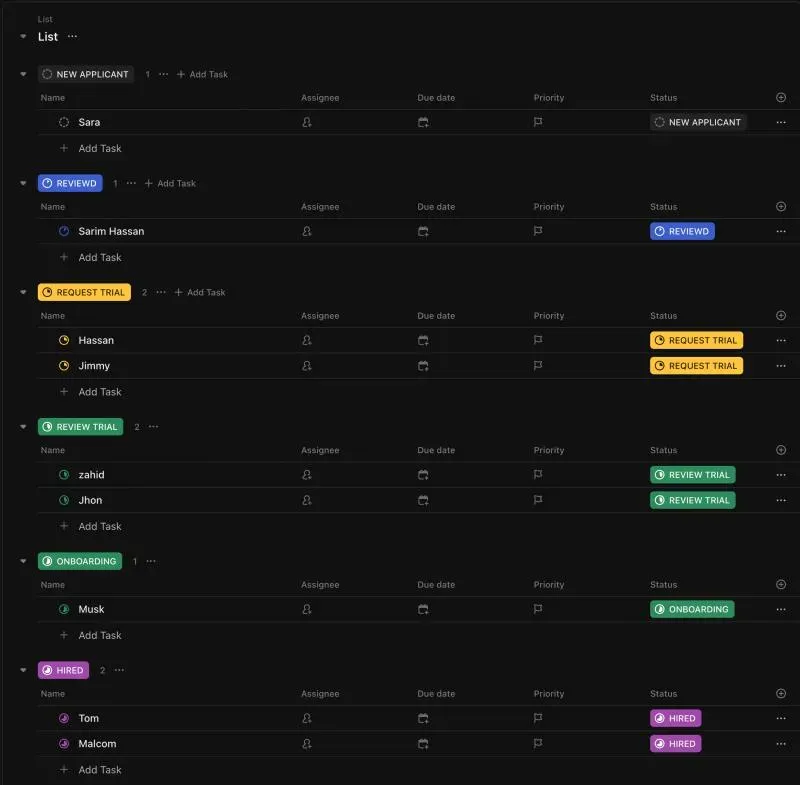Image resolution: width=800 pixels, height=785 pixels.
Task: Add column in New Applicant group
Action: [781, 97]
